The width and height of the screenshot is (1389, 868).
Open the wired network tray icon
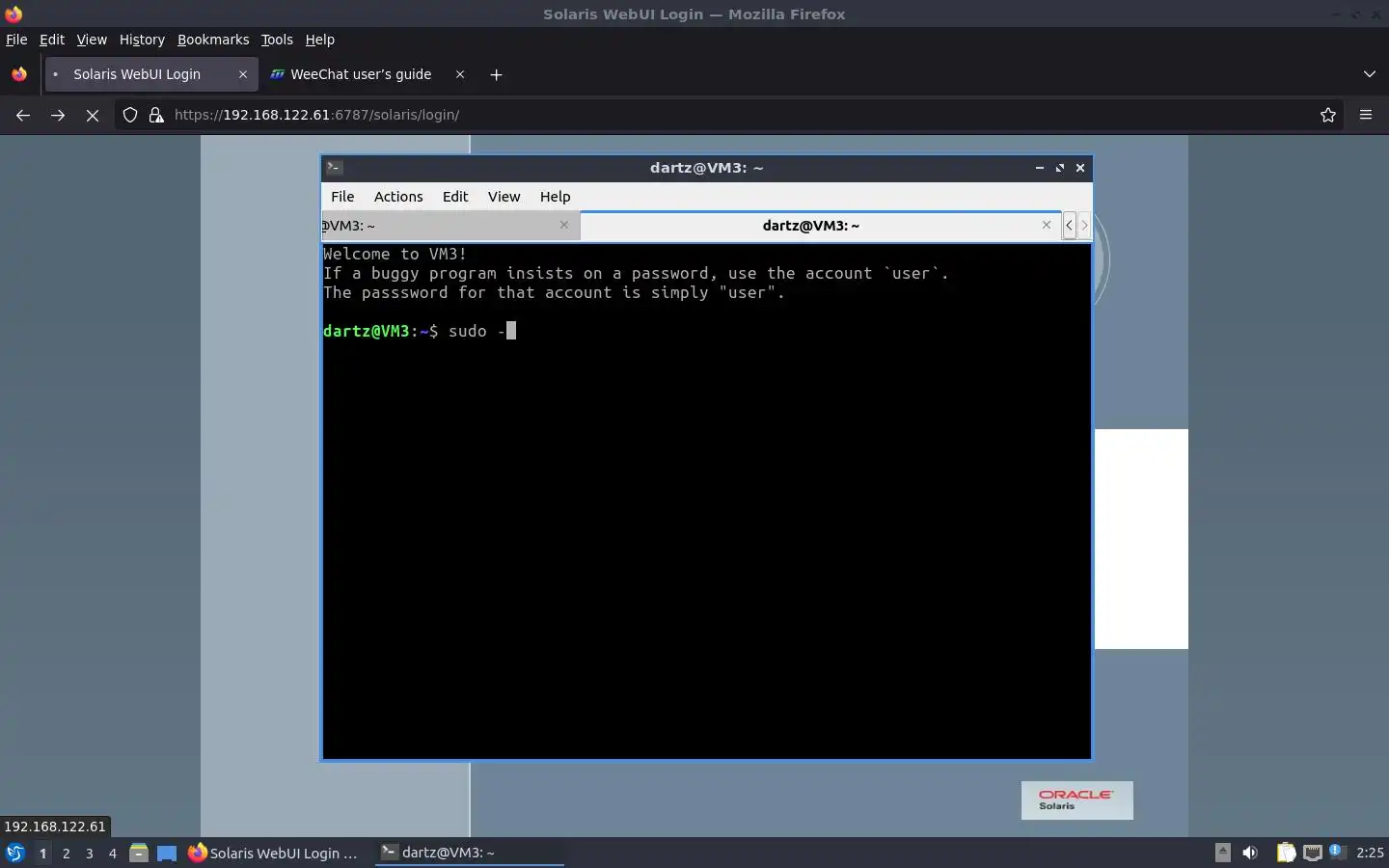(1312, 853)
